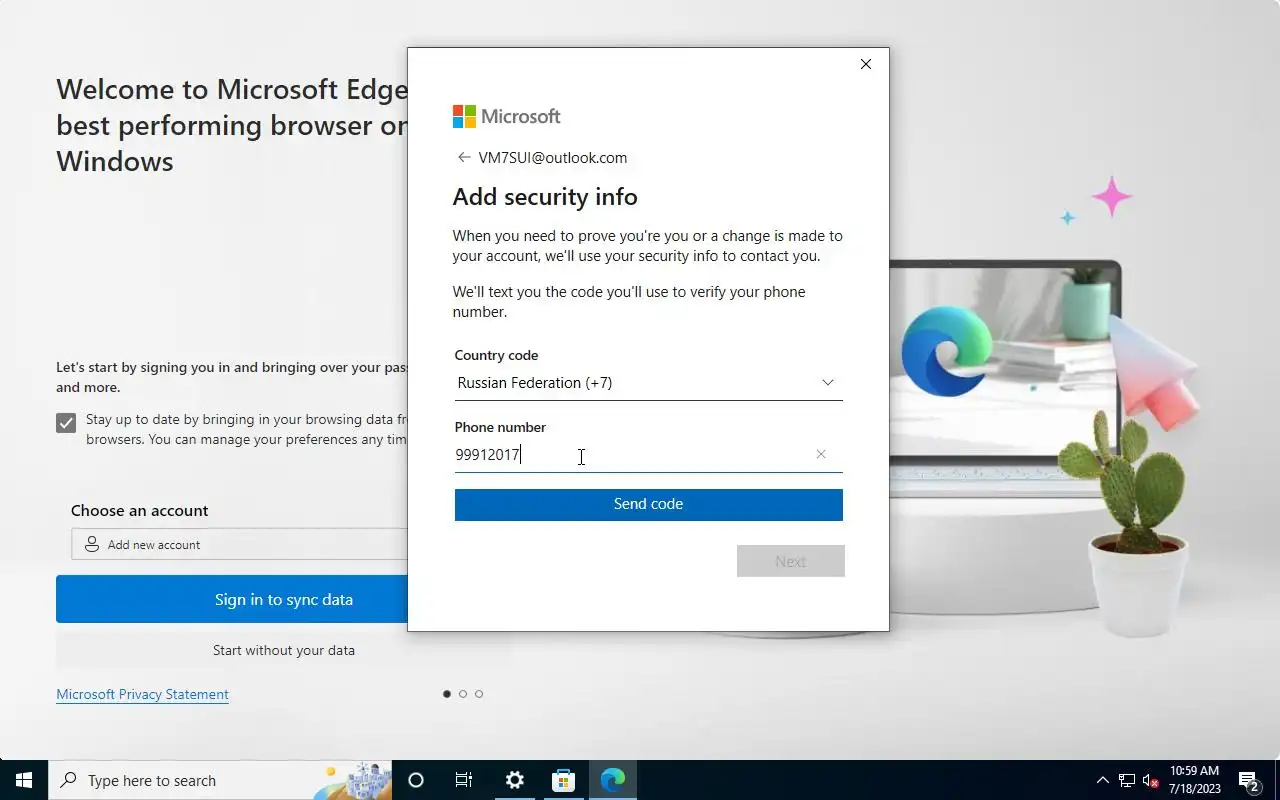
Task: Open the Country code dropdown
Action: tap(648, 383)
